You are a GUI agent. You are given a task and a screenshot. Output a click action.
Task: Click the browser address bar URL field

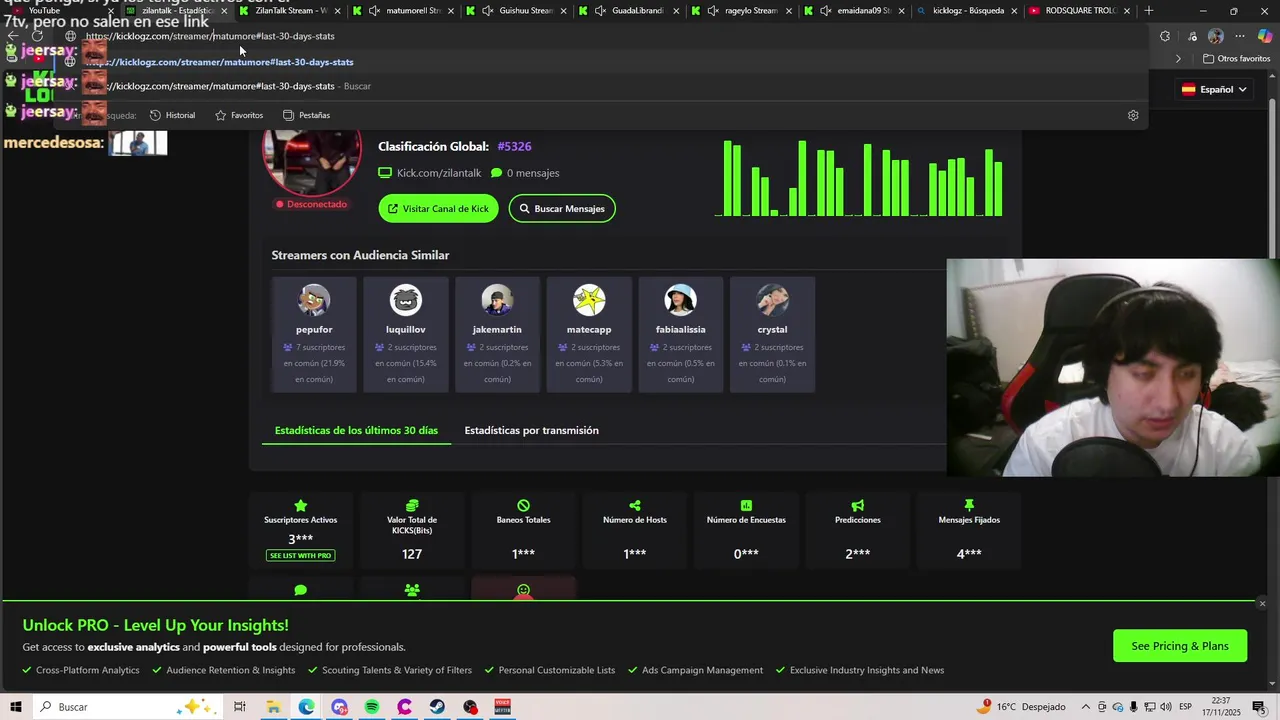click(600, 36)
